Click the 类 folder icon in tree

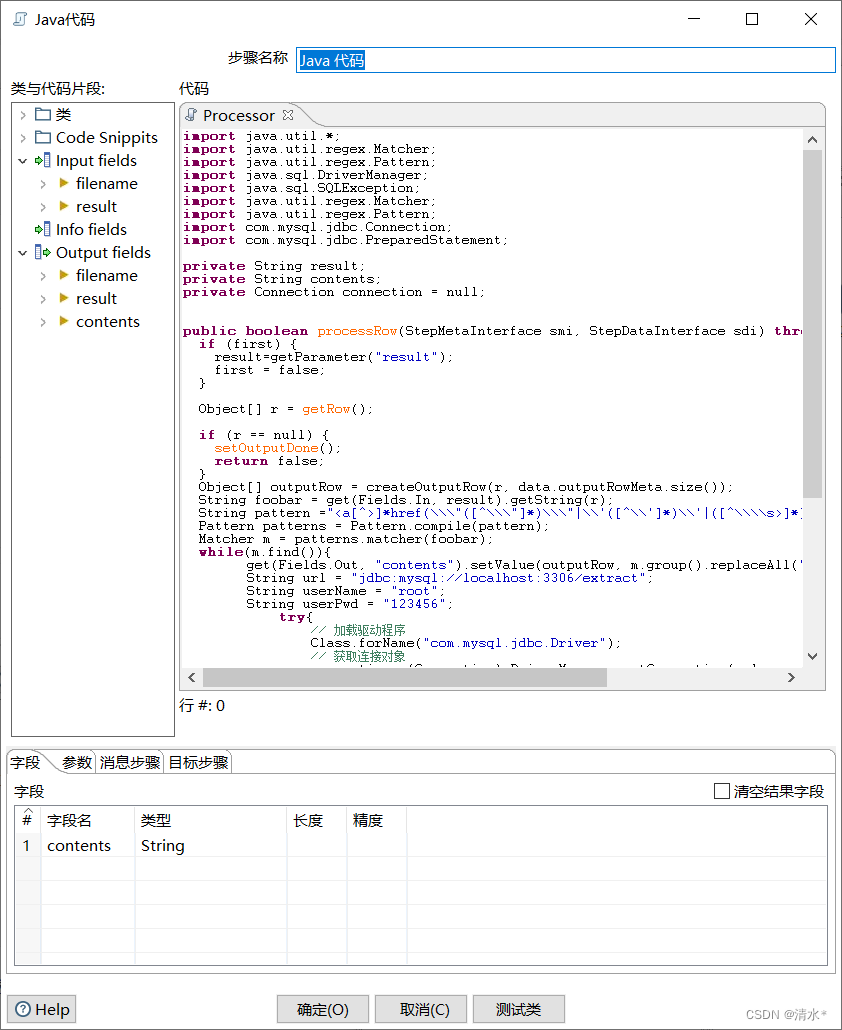click(44, 114)
